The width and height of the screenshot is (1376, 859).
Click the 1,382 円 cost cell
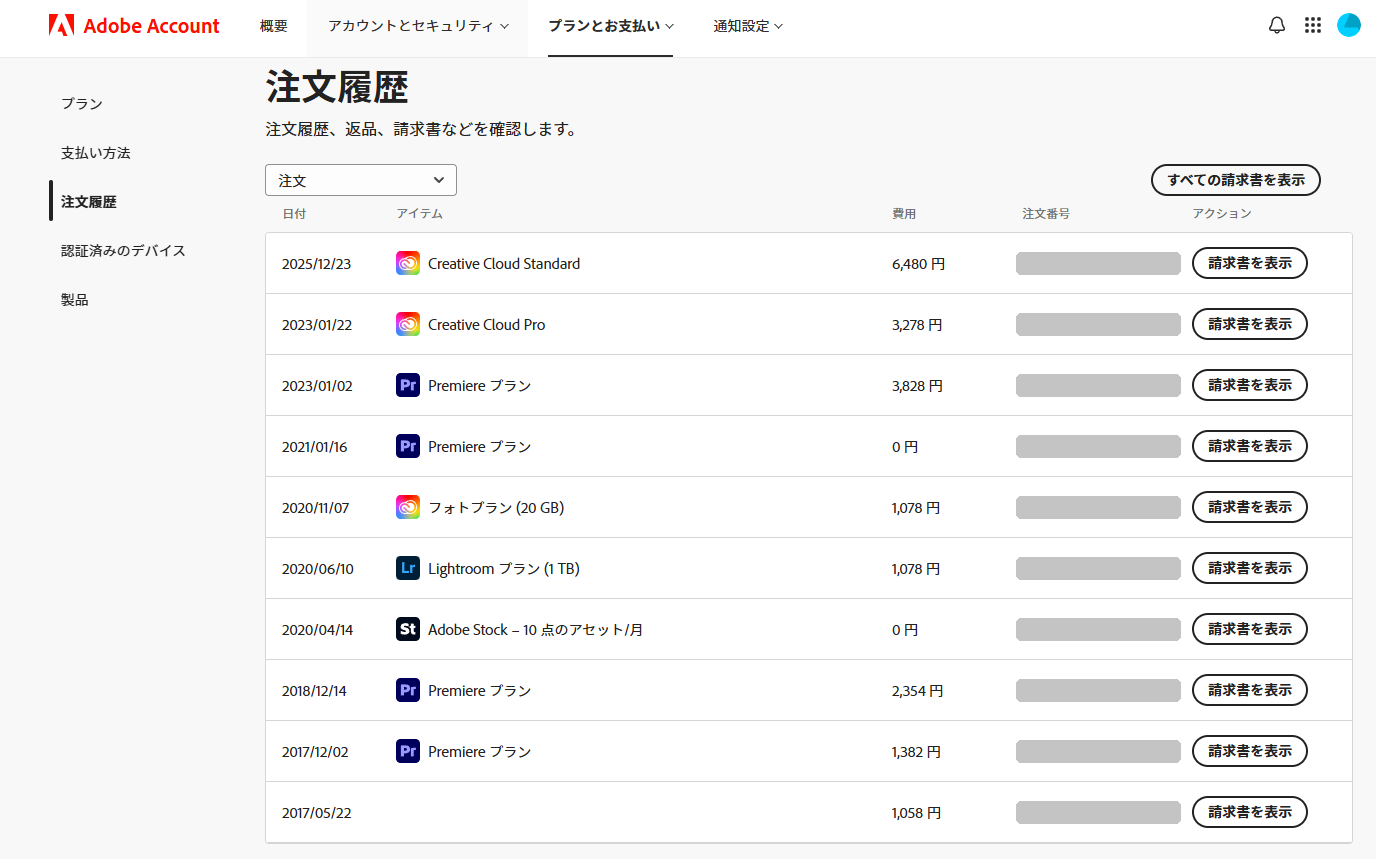tap(917, 752)
